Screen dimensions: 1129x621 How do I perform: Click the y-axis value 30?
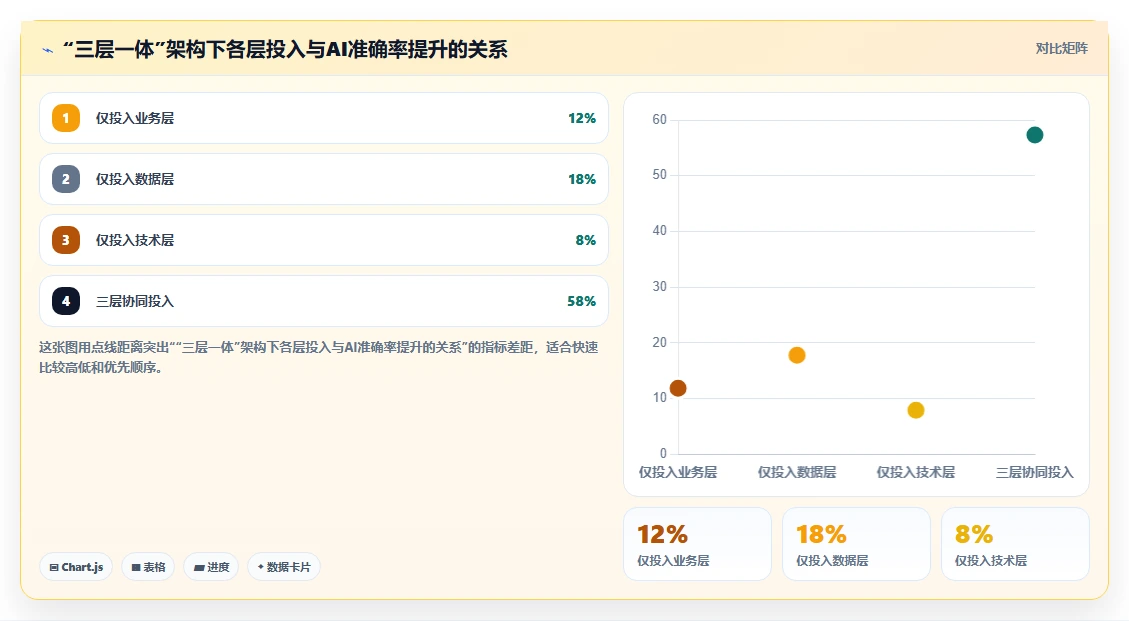(660, 287)
